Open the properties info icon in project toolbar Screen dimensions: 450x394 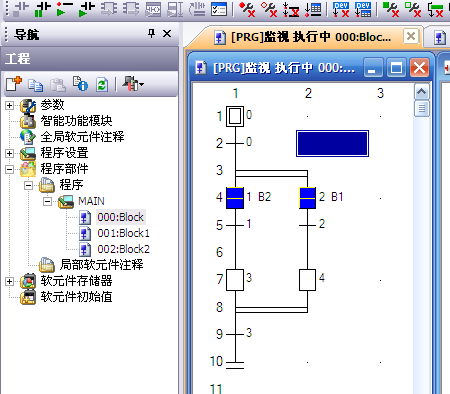click(80, 84)
